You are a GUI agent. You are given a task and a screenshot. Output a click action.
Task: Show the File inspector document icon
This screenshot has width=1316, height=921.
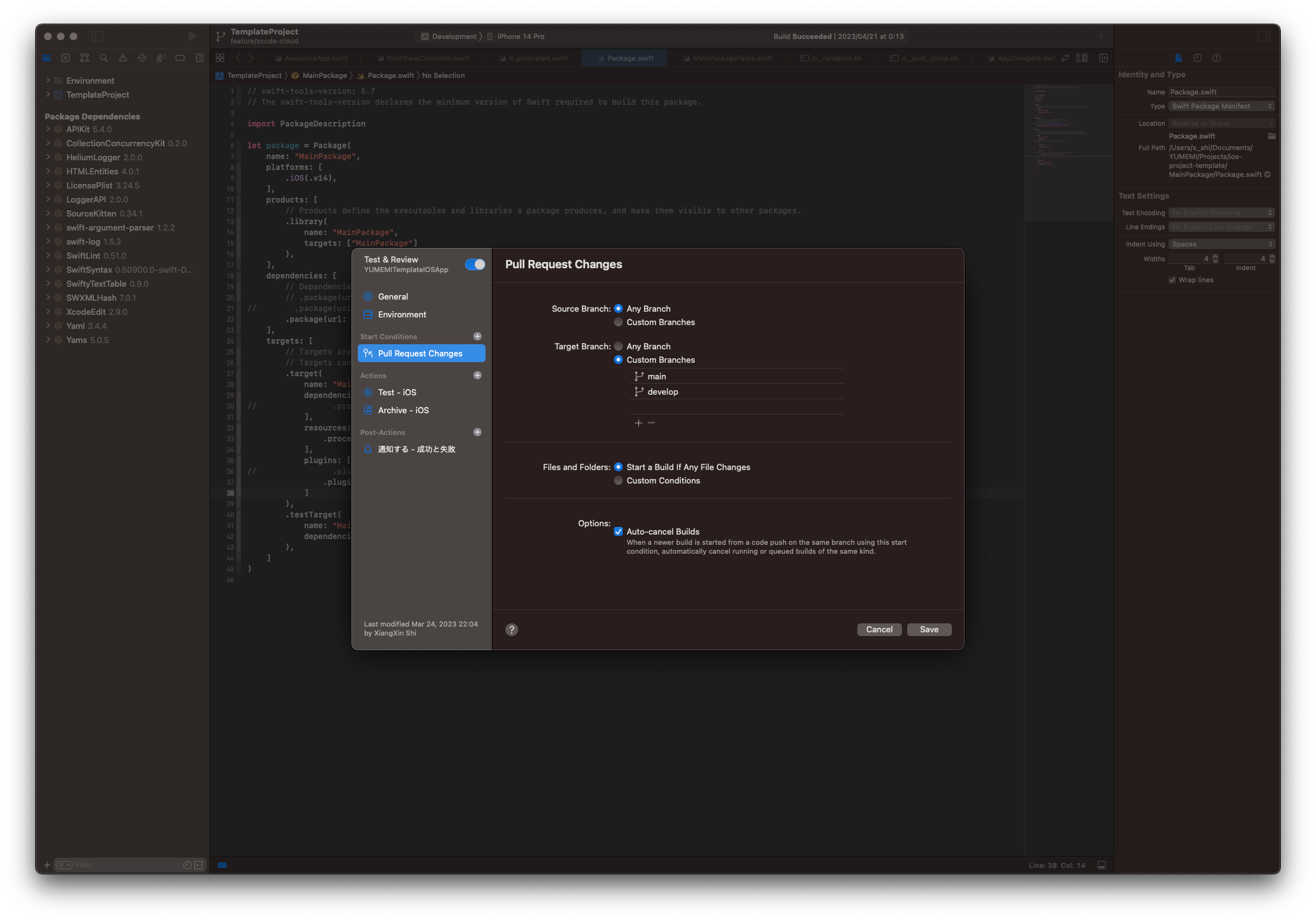point(1178,57)
